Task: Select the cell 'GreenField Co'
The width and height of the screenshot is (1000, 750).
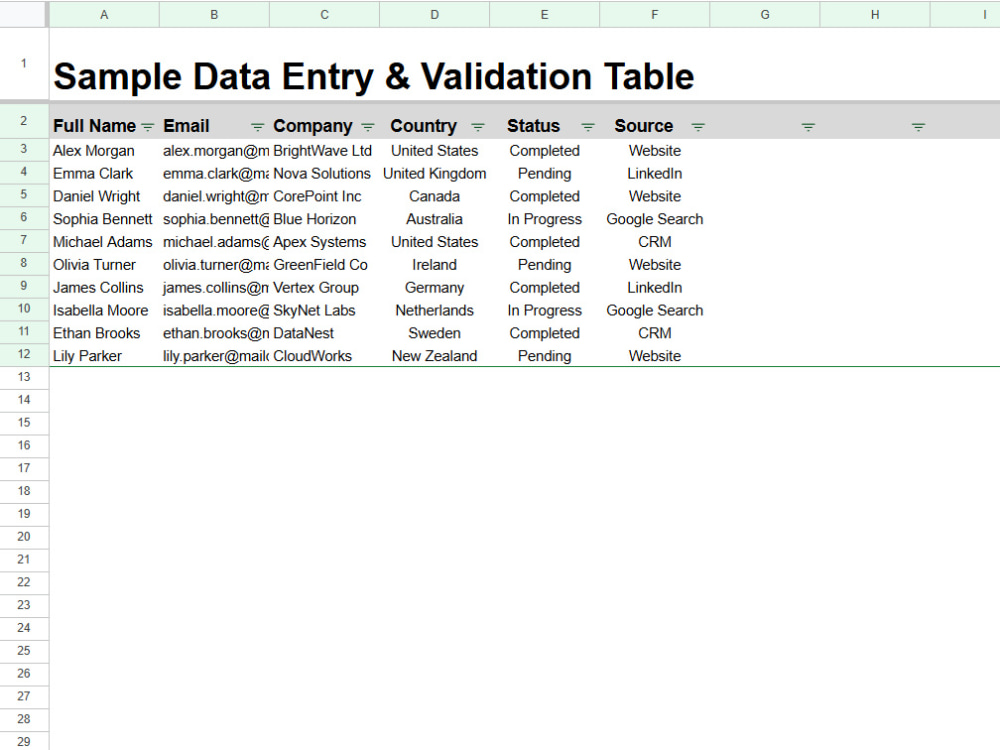Action: (x=325, y=265)
